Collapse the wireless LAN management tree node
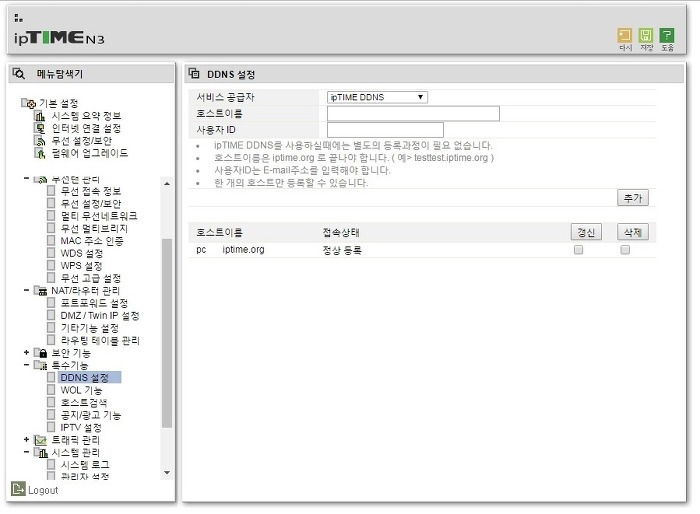The height and width of the screenshot is (514, 700). [x=26, y=179]
